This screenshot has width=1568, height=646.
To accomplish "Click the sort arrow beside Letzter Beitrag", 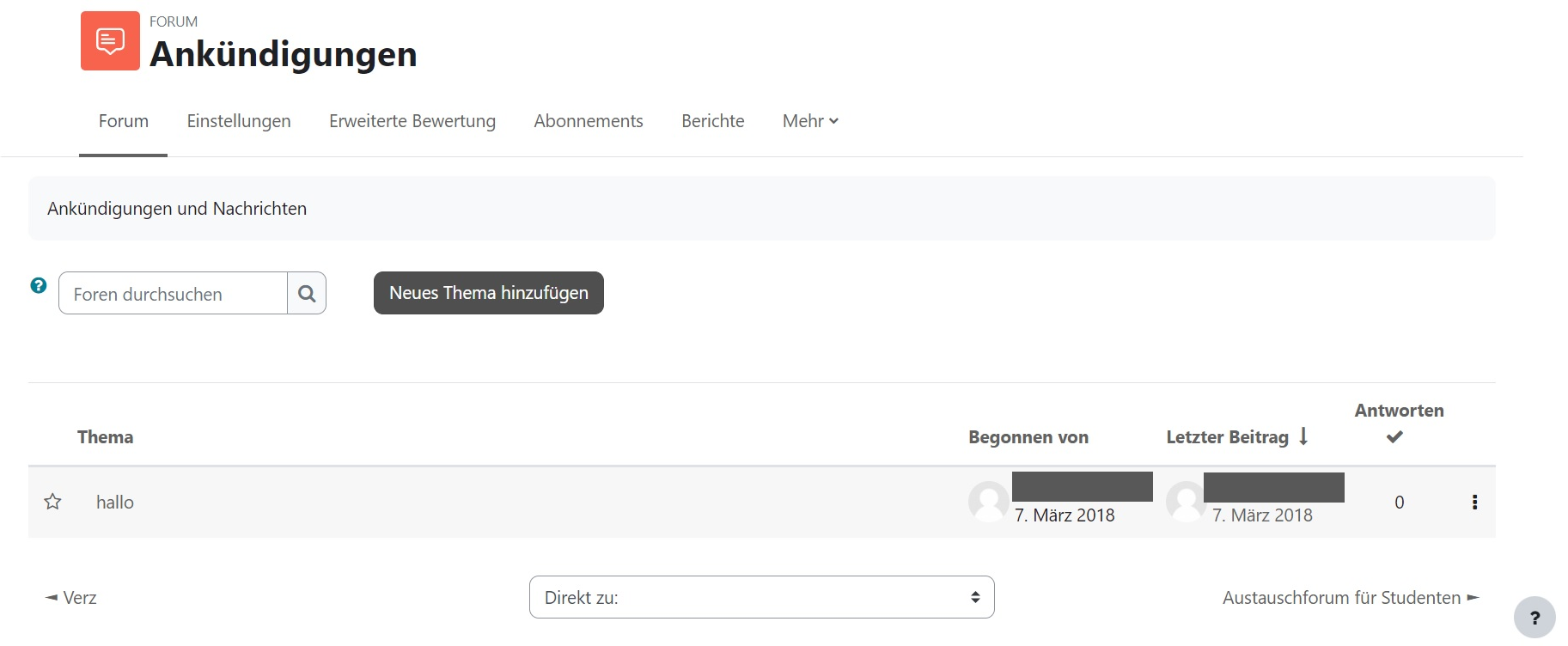I will point(1303,436).
